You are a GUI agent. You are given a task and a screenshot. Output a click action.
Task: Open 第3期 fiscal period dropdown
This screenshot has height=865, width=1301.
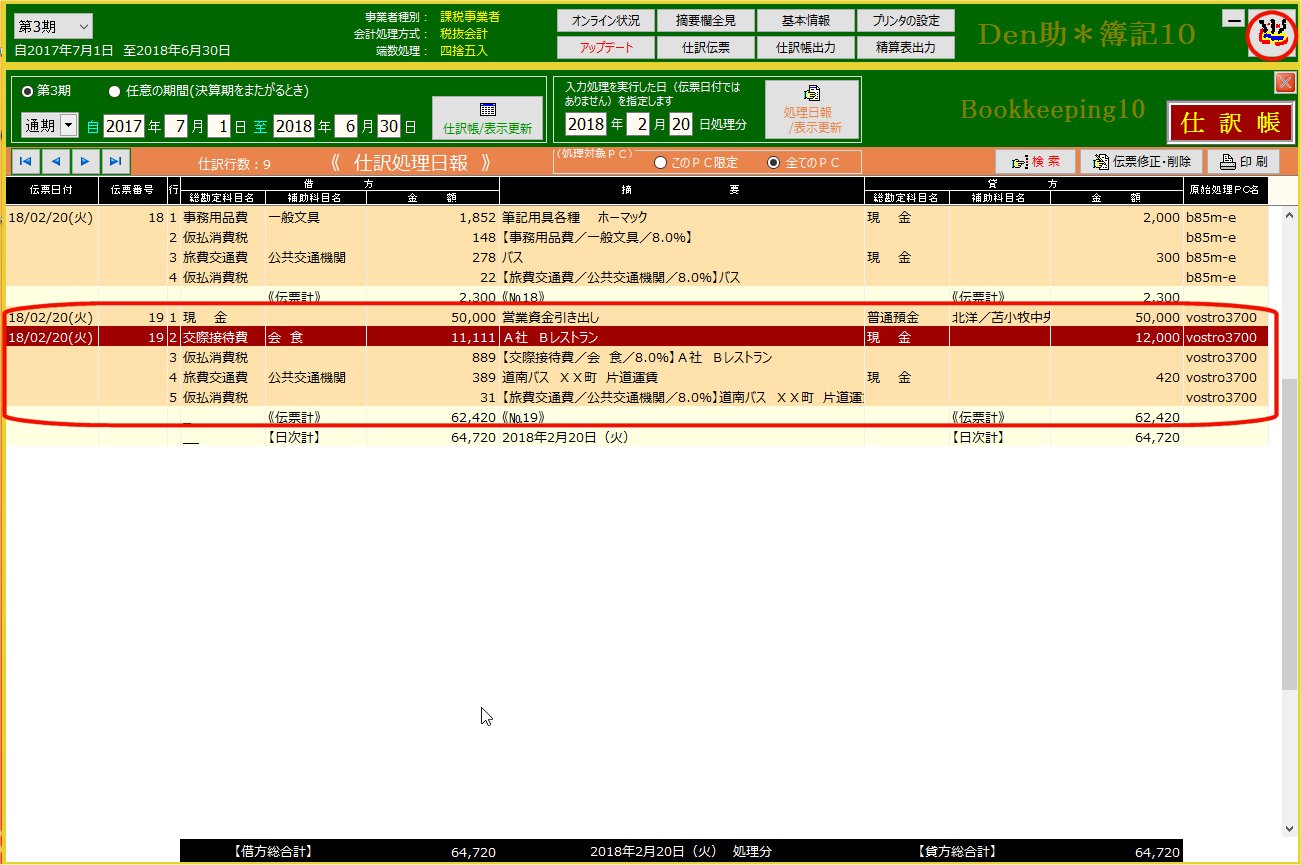53,26
